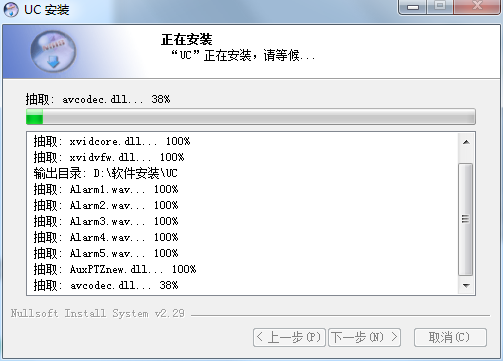The width and height of the screenshot is (503, 361).
Task: Click the log scrollbar down arrow
Action: click(x=466, y=285)
